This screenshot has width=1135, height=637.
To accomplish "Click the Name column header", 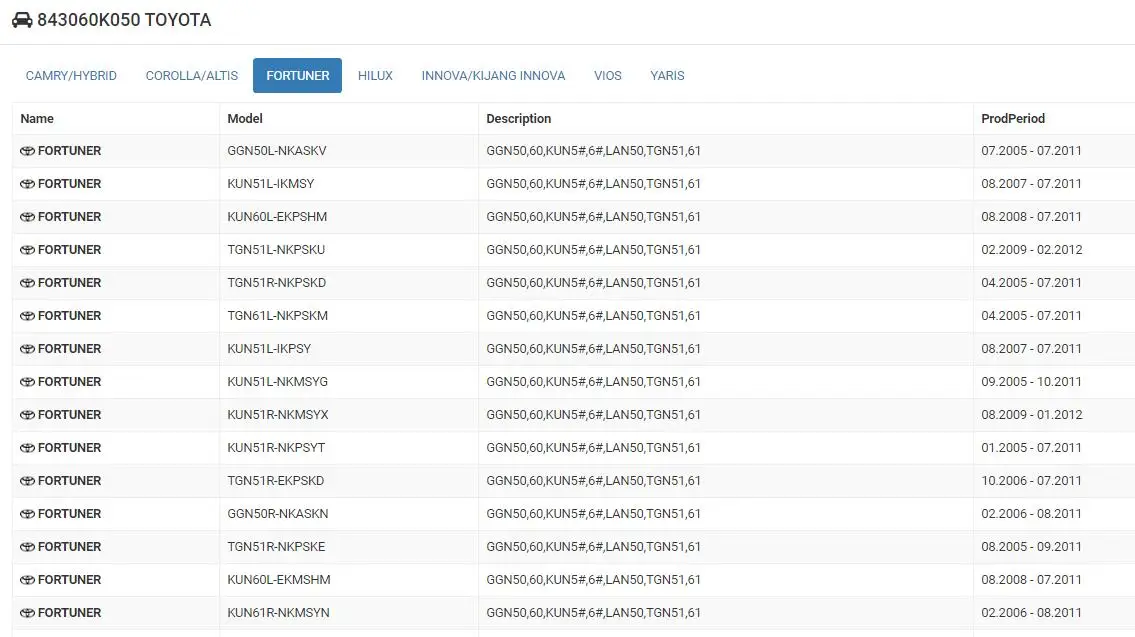I will click(x=37, y=119).
